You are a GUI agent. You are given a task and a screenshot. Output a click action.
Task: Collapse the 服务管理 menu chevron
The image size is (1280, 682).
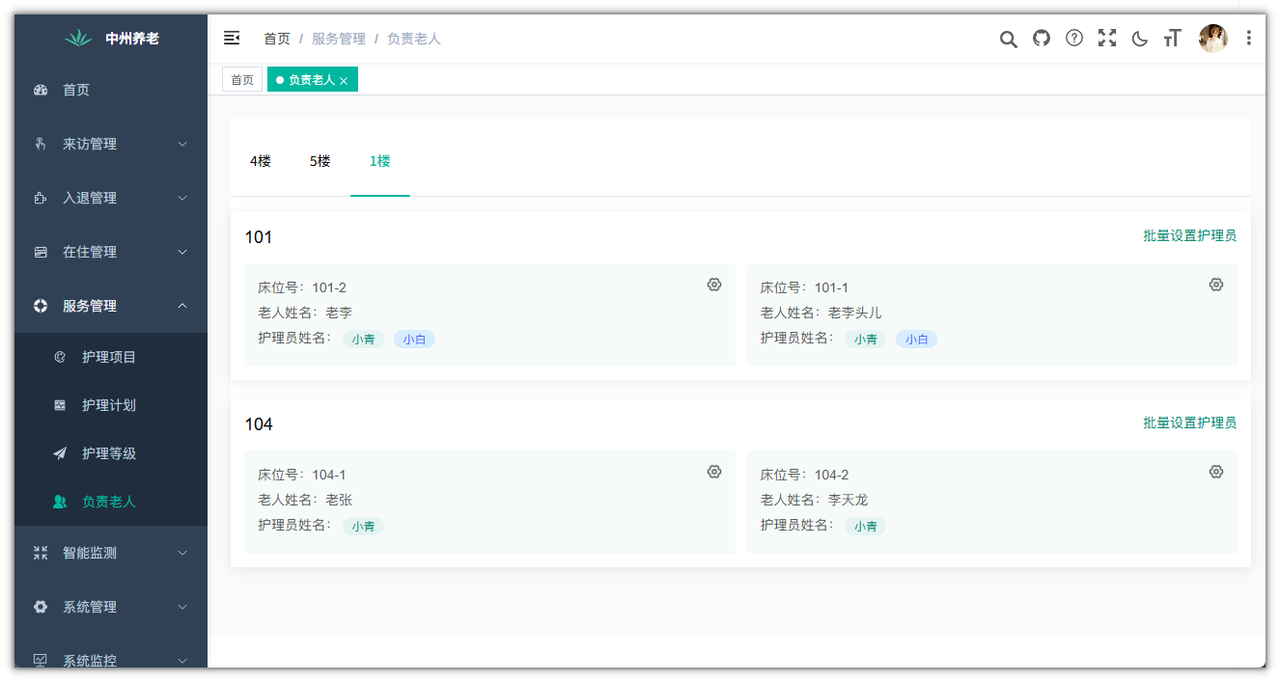coord(182,306)
